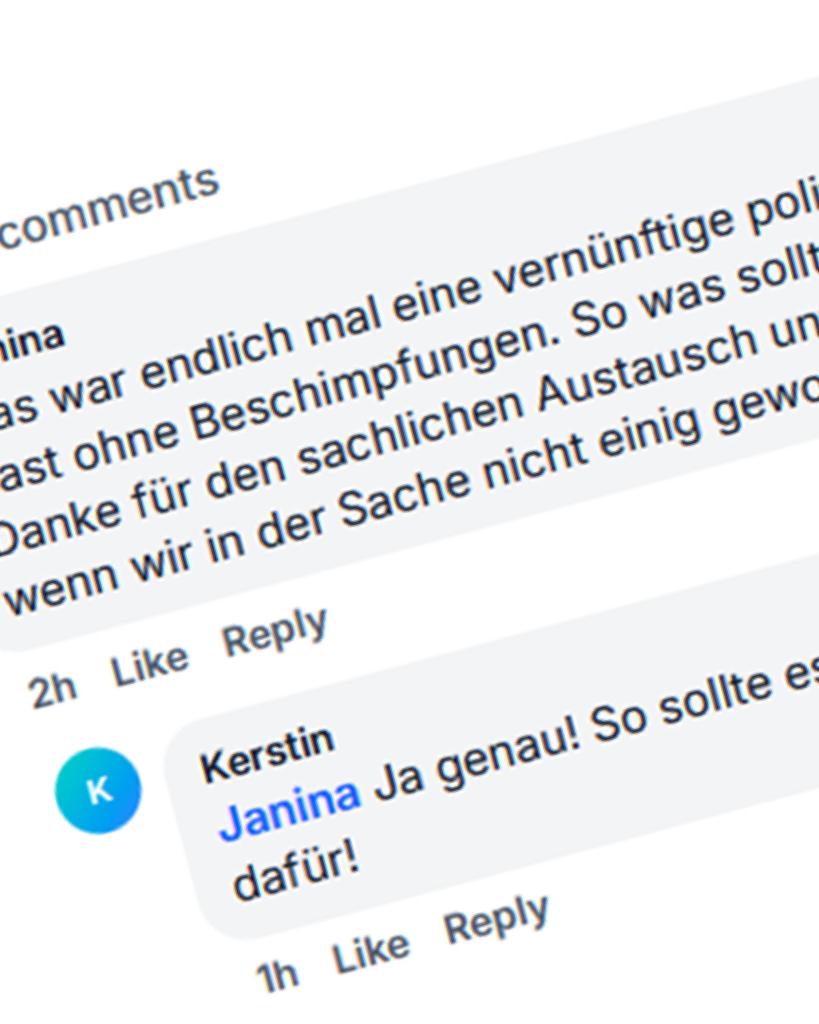Open Kerstin's profile name
This screenshot has width=819, height=1024.
(266, 754)
